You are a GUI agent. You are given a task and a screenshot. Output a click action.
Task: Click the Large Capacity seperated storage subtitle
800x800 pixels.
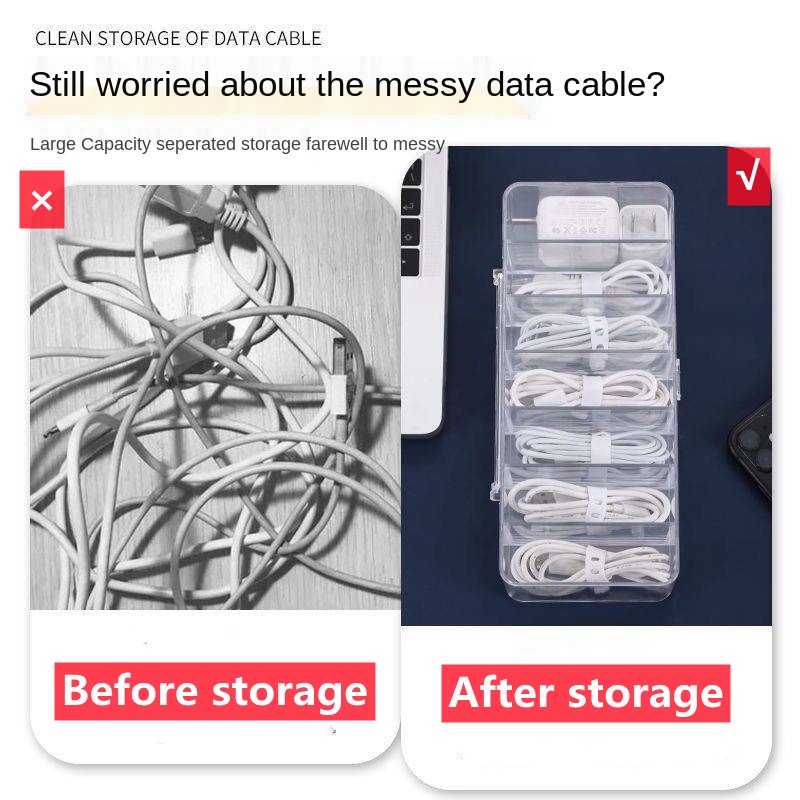[237, 144]
